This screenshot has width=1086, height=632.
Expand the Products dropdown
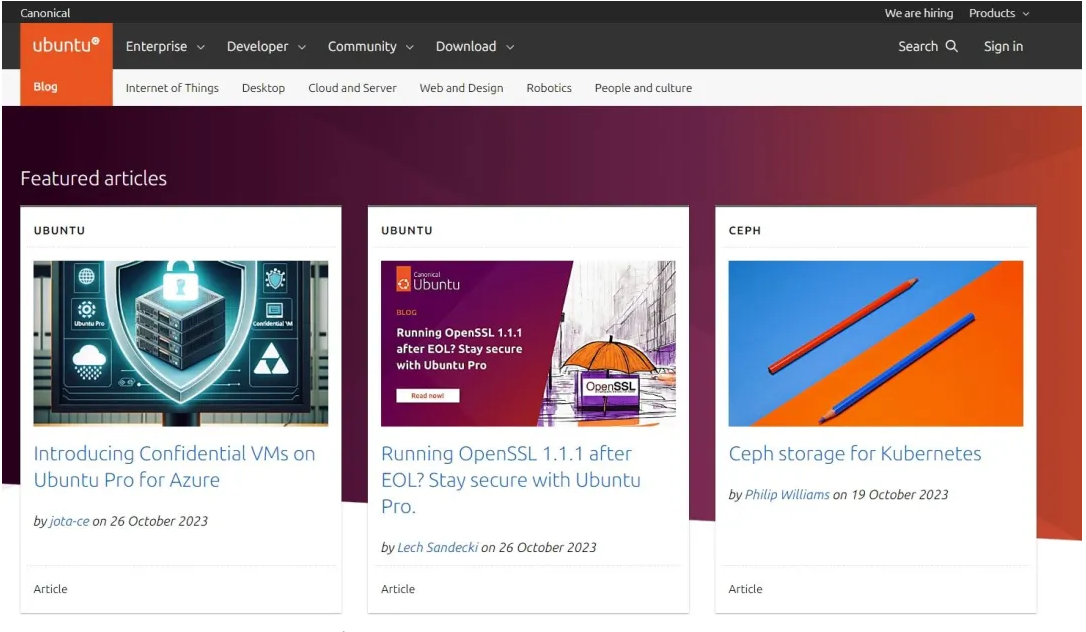(996, 13)
